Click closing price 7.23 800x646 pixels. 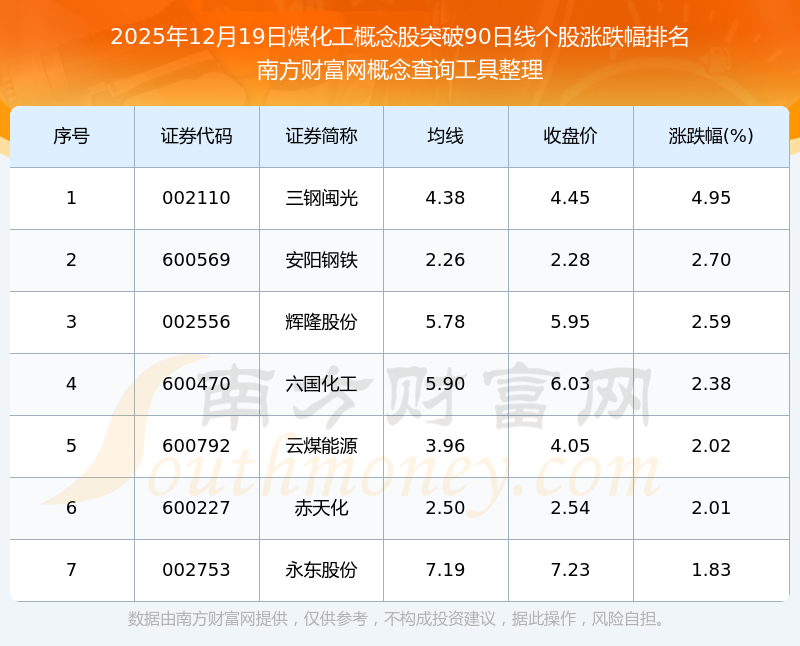(x=570, y=570)
